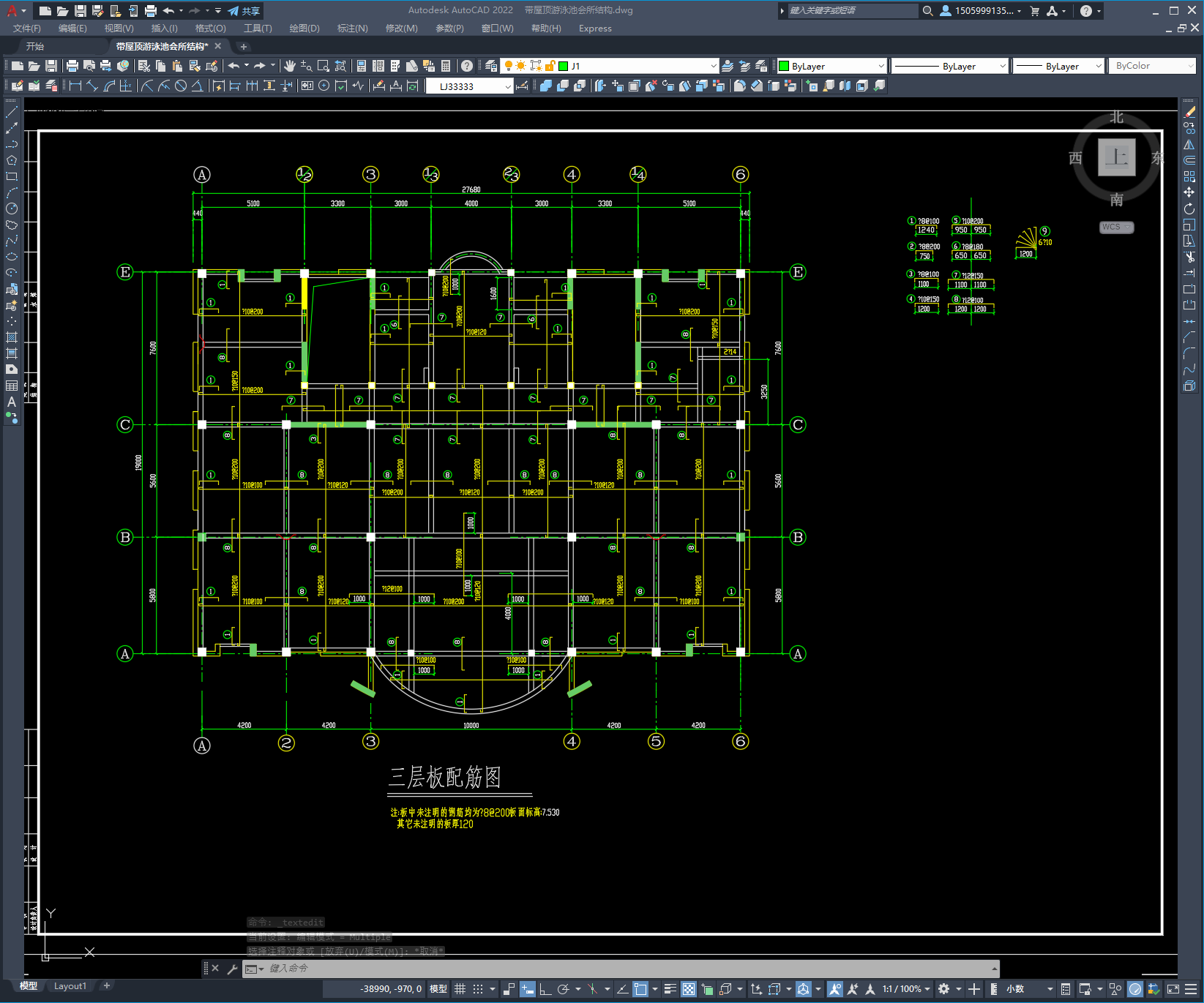The width and height of the screenshot is (1204, 1003).
Task: Click the Save icon in quick access toolbar
Action: tap(81, 10)
